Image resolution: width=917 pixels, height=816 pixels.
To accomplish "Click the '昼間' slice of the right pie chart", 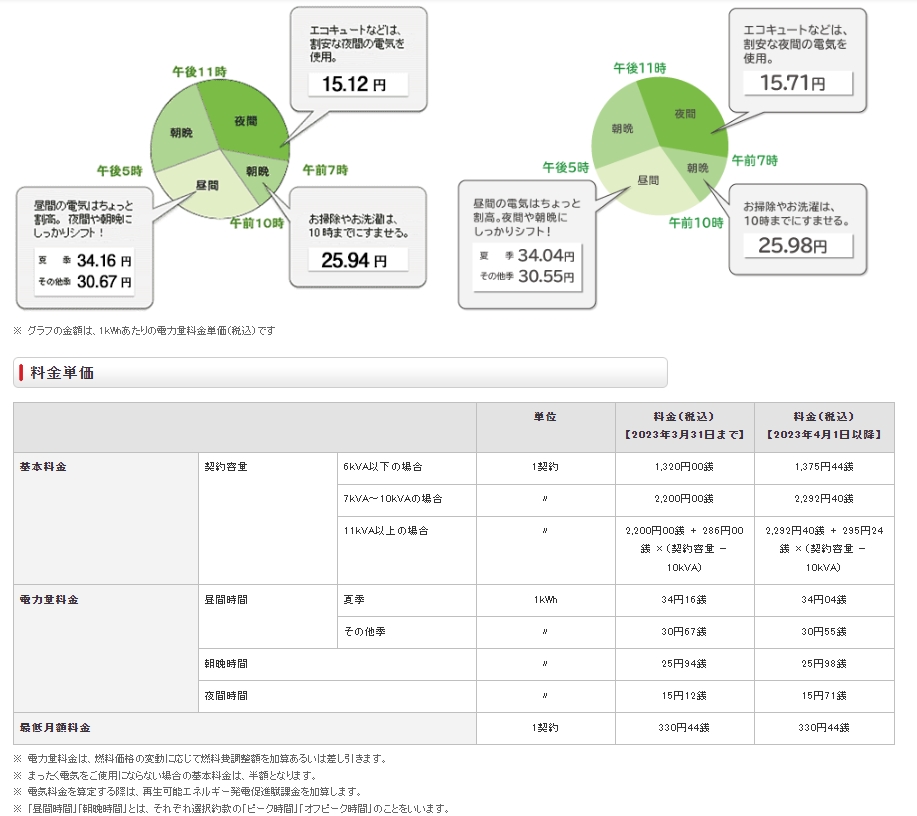I will (x=648, y=180).
